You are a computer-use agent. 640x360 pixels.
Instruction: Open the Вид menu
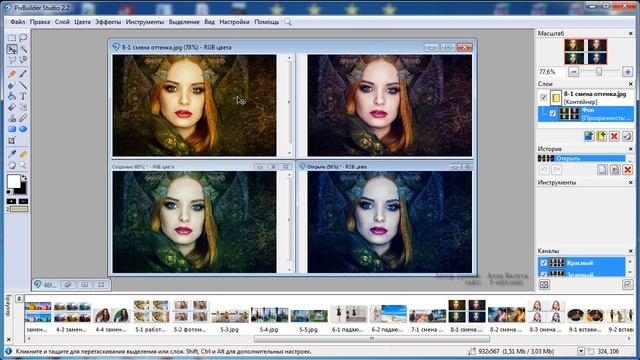coord(209,22)
